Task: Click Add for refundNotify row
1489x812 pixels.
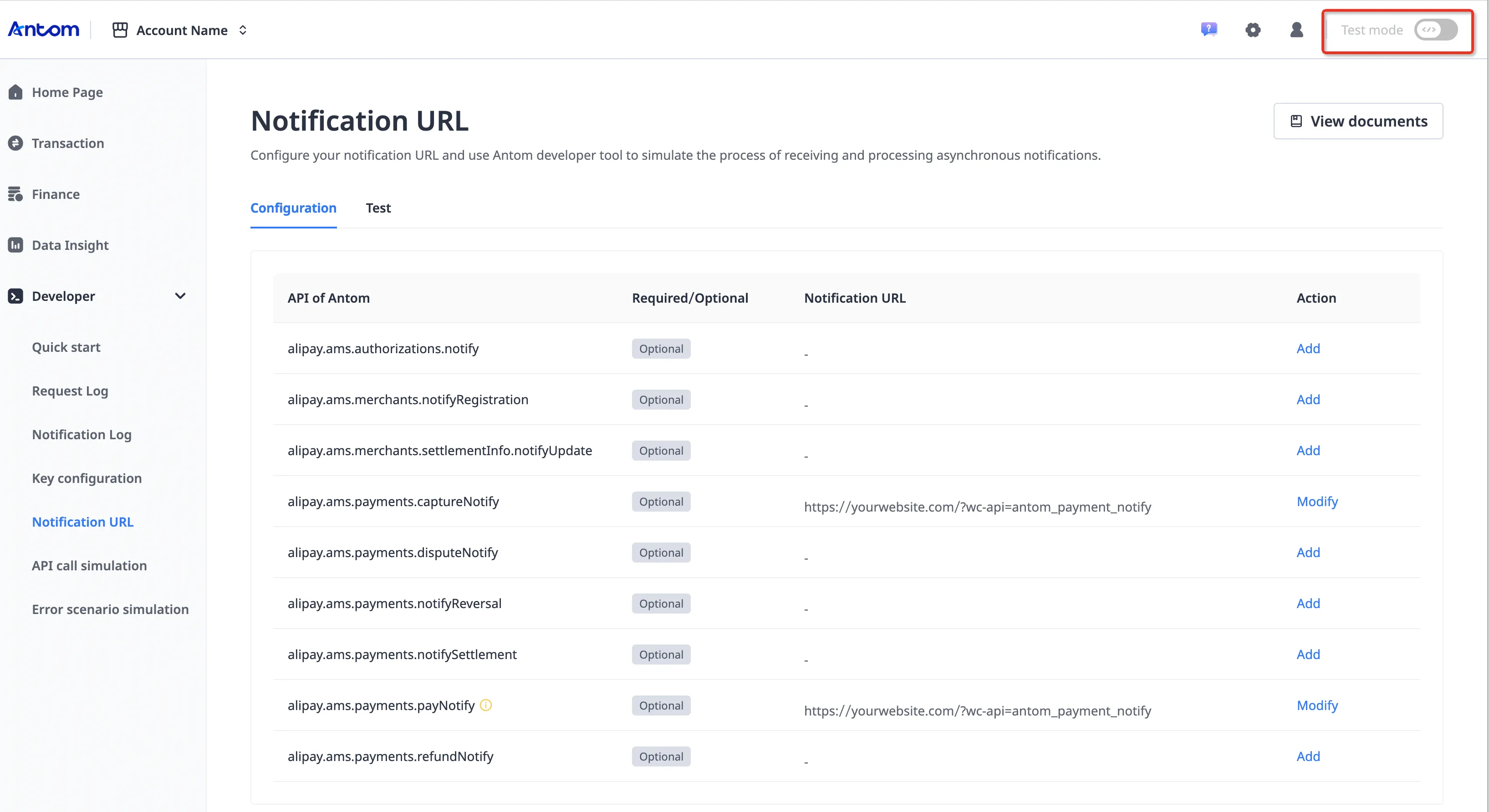Action: 1308,756
